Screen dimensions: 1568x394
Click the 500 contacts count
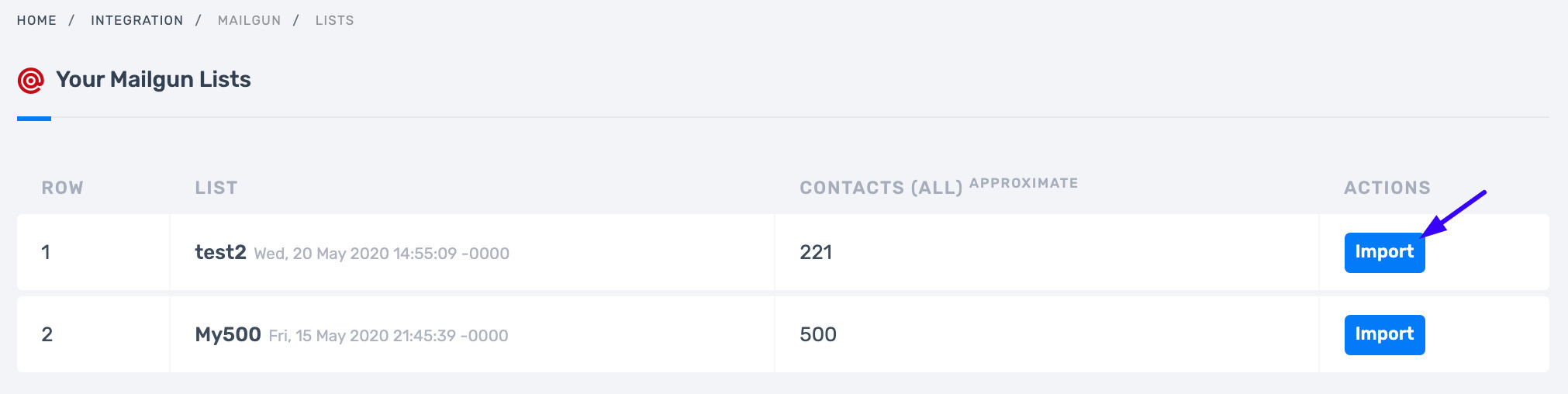[818, 334]
